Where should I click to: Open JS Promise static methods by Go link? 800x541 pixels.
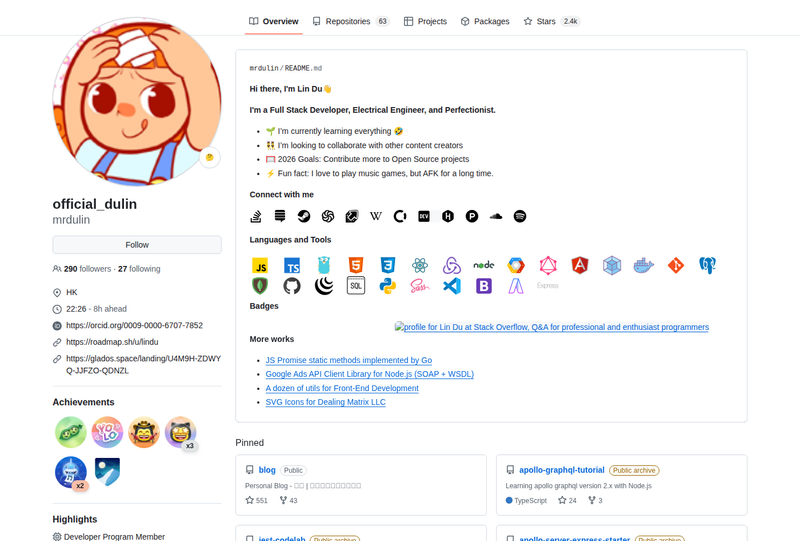(348, 360)
